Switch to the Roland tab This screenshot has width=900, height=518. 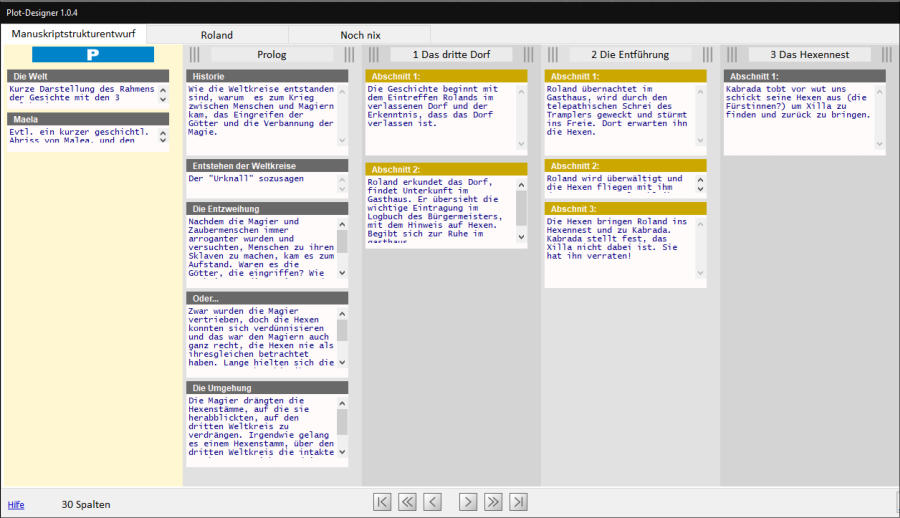[x=217, y=35]
